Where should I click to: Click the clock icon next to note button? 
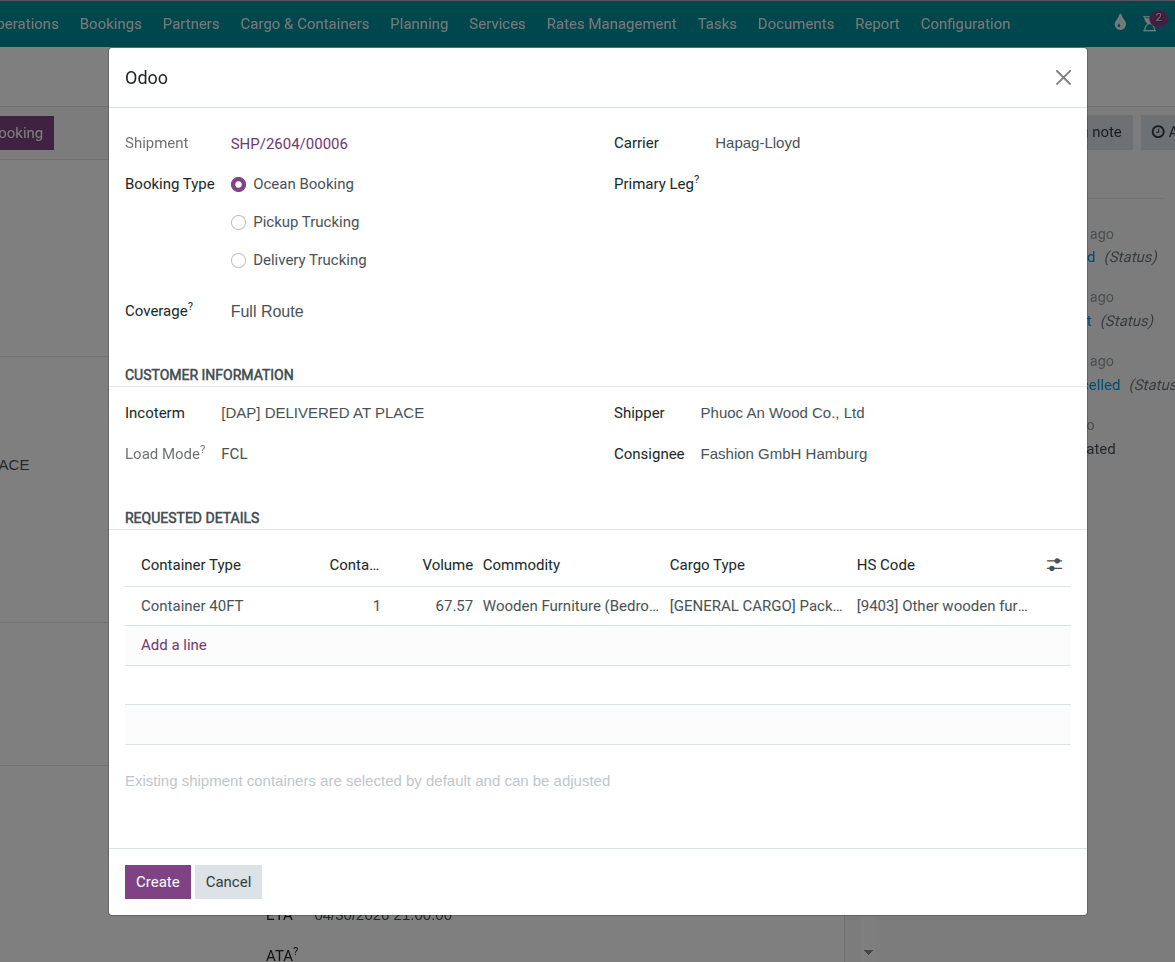[x=1160, y=132]
